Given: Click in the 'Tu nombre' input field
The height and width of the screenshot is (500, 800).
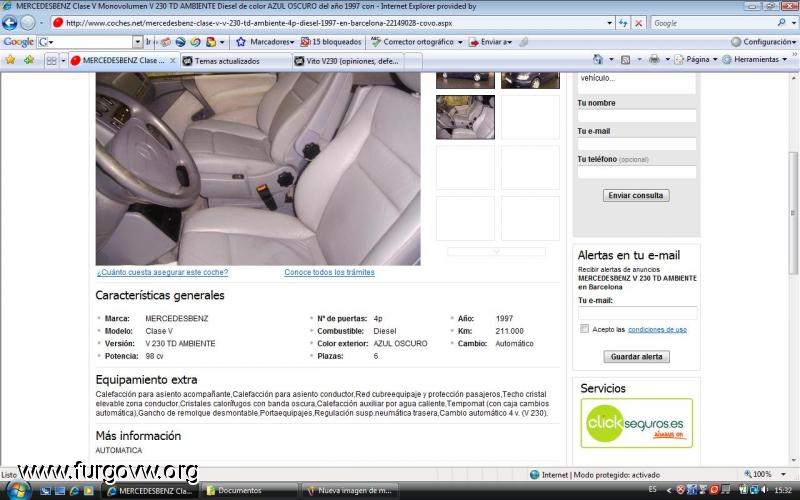Looking at the screenshot, I should 637,116.
